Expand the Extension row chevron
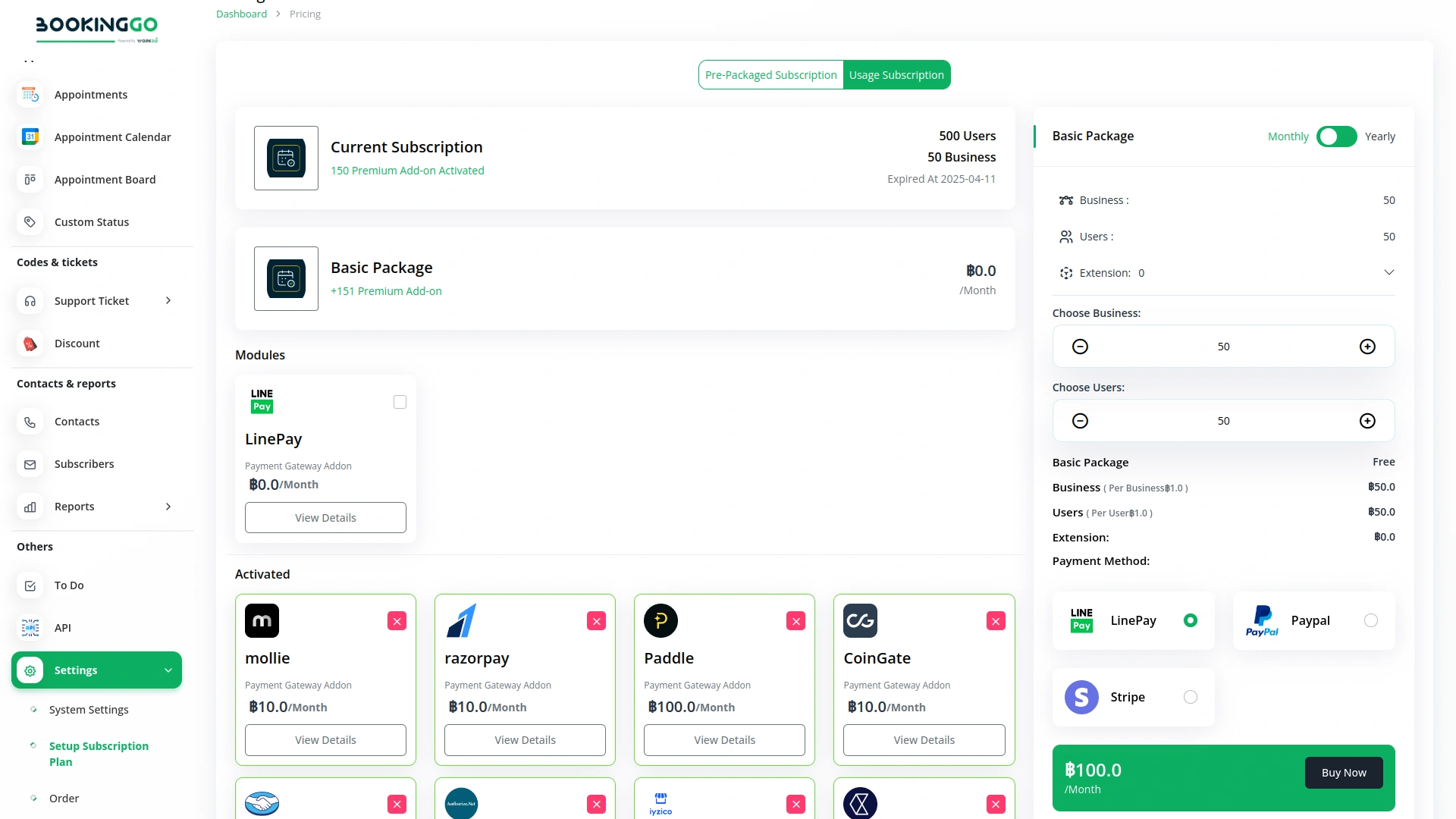 (x=1389, y=273)
